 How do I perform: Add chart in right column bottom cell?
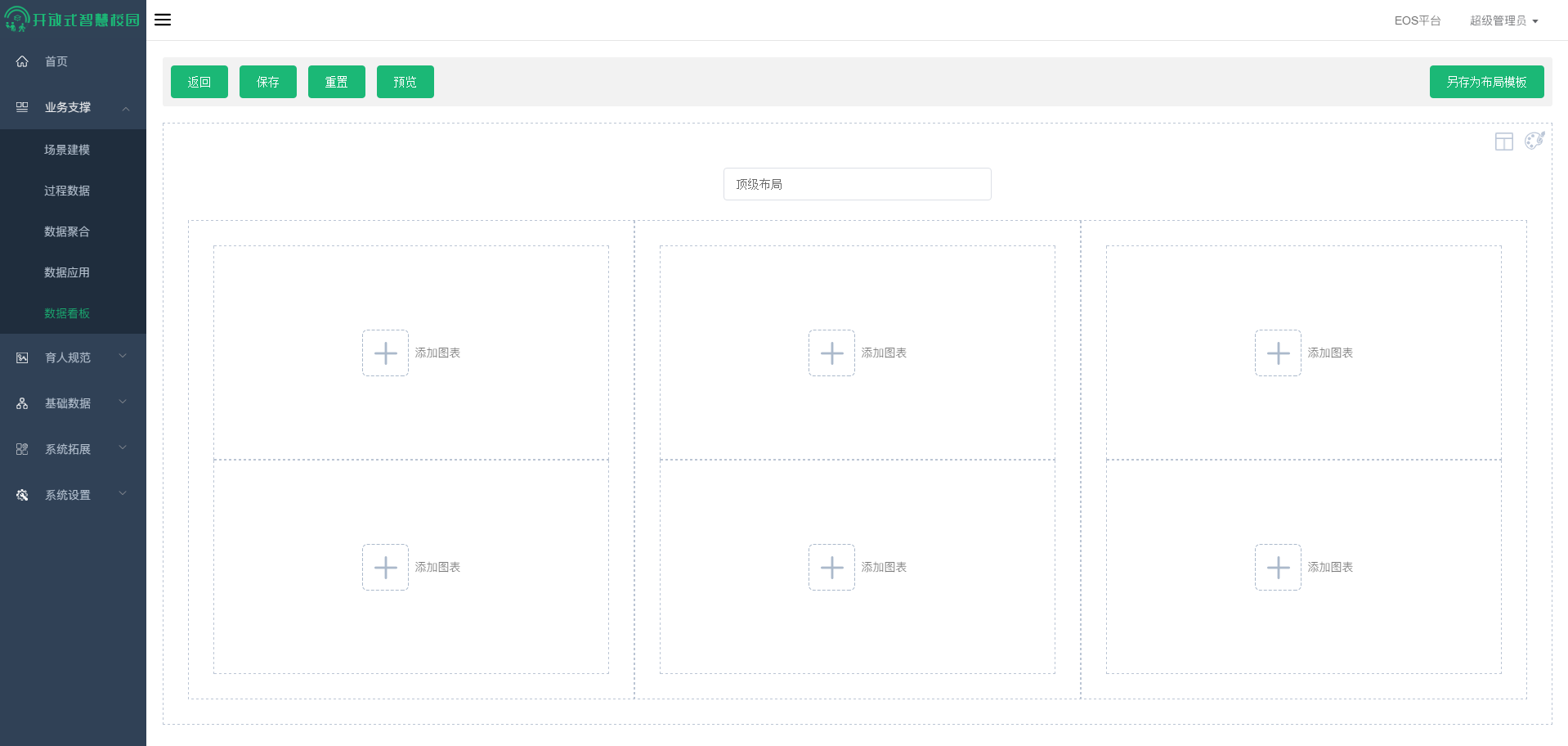point(1278,567)
